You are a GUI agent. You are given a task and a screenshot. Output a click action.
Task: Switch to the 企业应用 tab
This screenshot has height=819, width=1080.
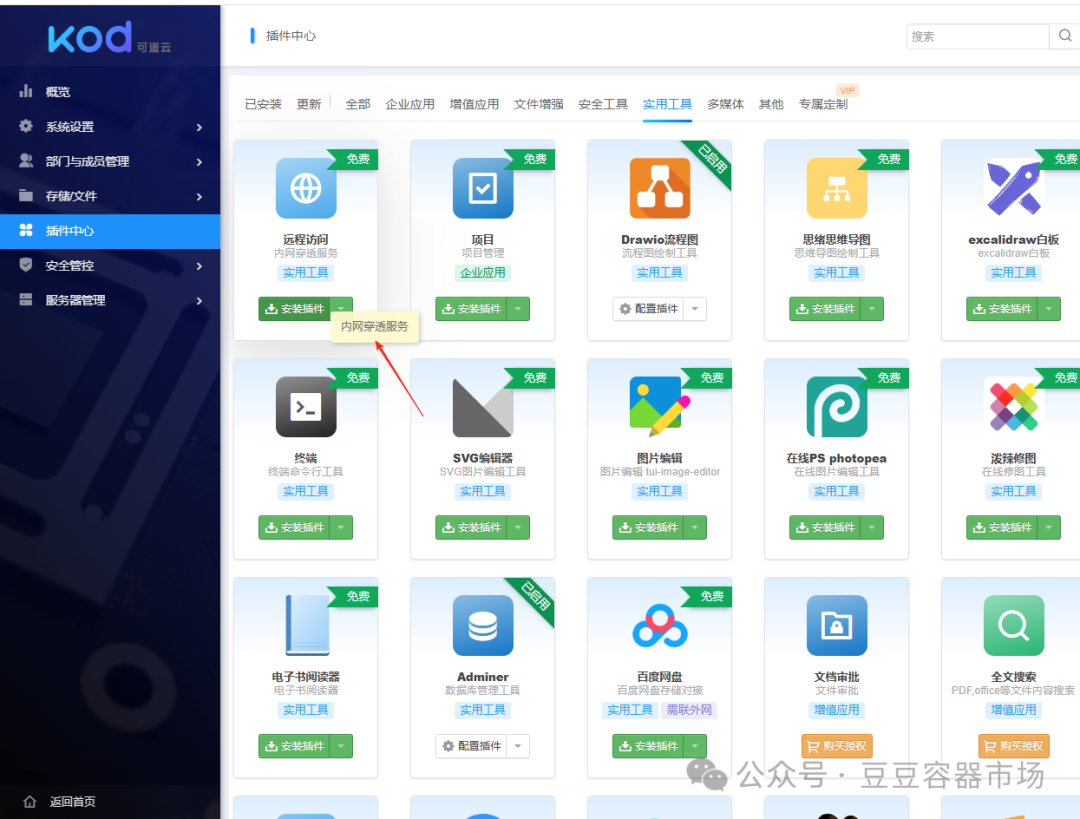(x=410, y=104)
